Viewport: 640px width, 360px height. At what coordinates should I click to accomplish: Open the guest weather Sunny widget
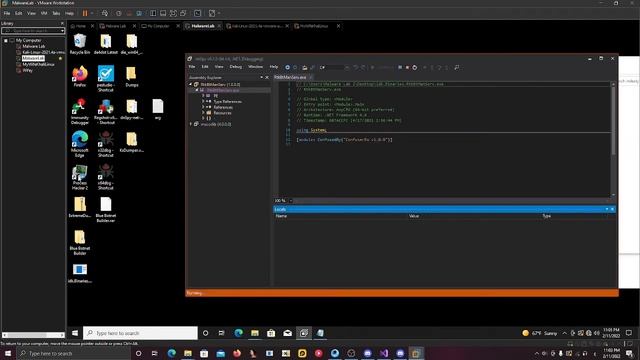pyautogui.click(x=539, y=333)
